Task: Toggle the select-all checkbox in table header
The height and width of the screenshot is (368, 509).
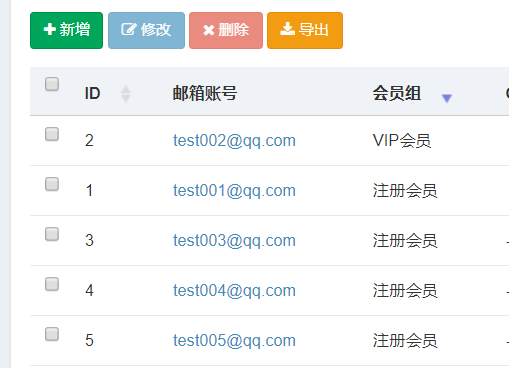Action: (x=52, y=84)
